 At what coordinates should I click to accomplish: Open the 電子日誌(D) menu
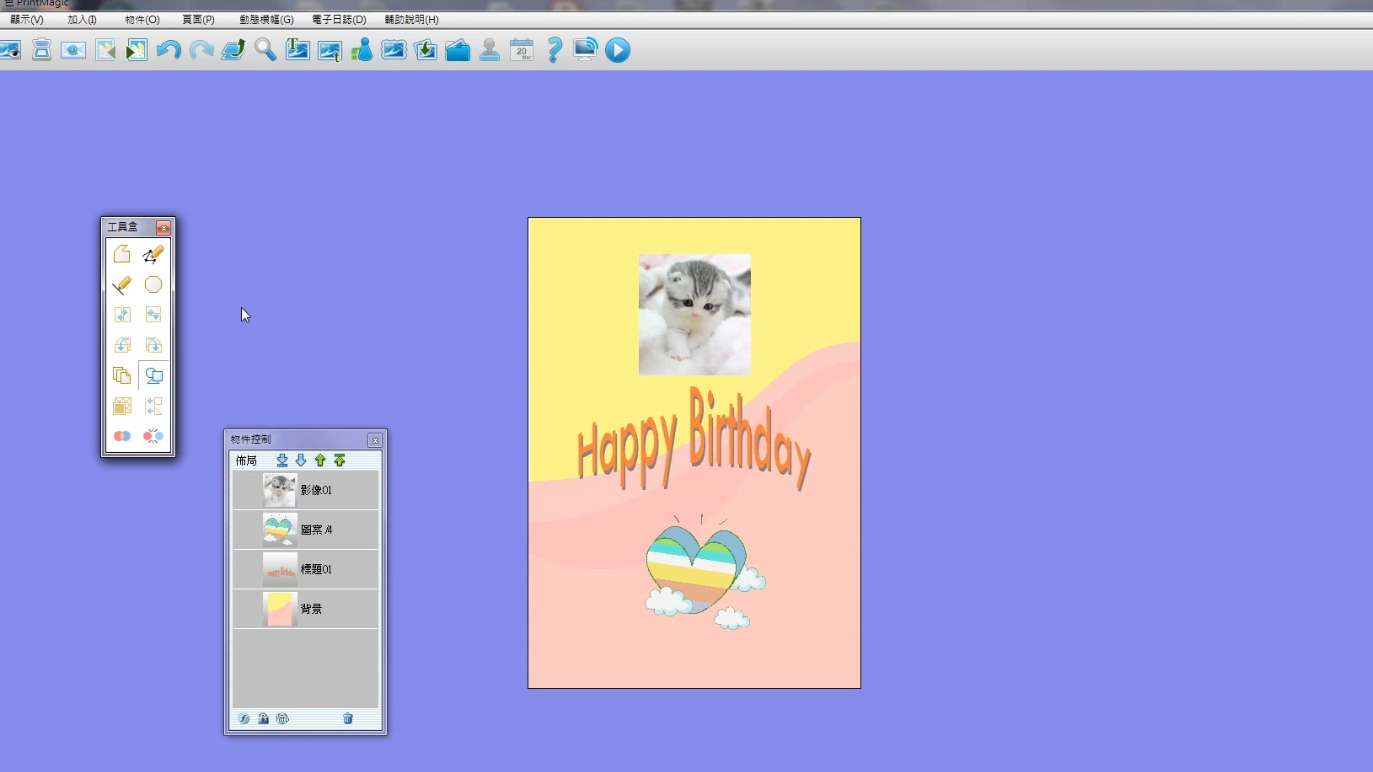click(339, 20)
